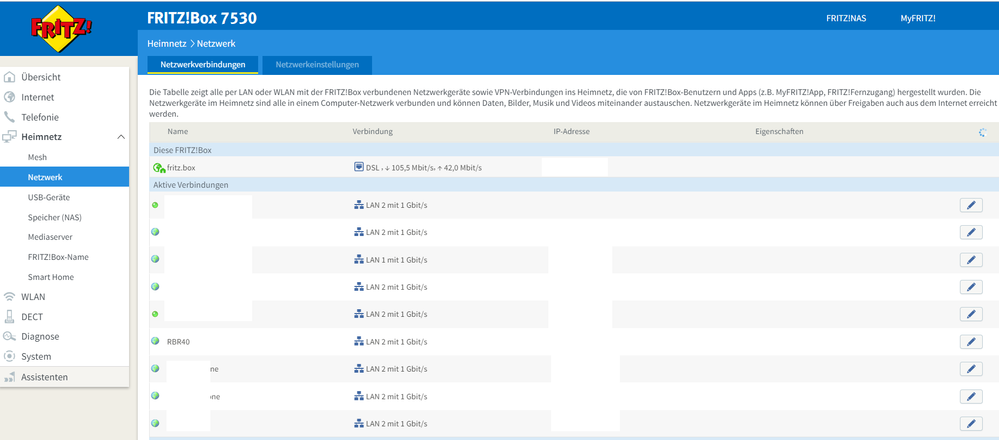The image size is (999, 440).
Task: Sort table by Verbindung column header
Action: pos(372,132)
